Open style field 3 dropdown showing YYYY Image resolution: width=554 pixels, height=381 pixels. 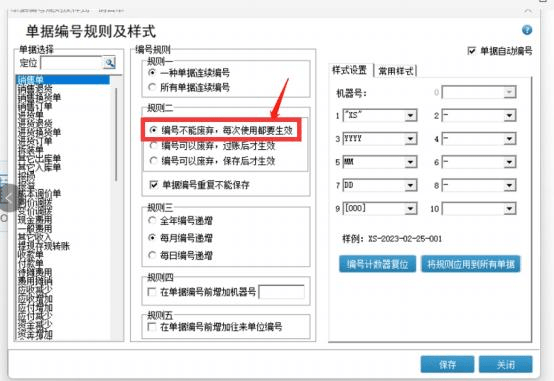(410, 139)
